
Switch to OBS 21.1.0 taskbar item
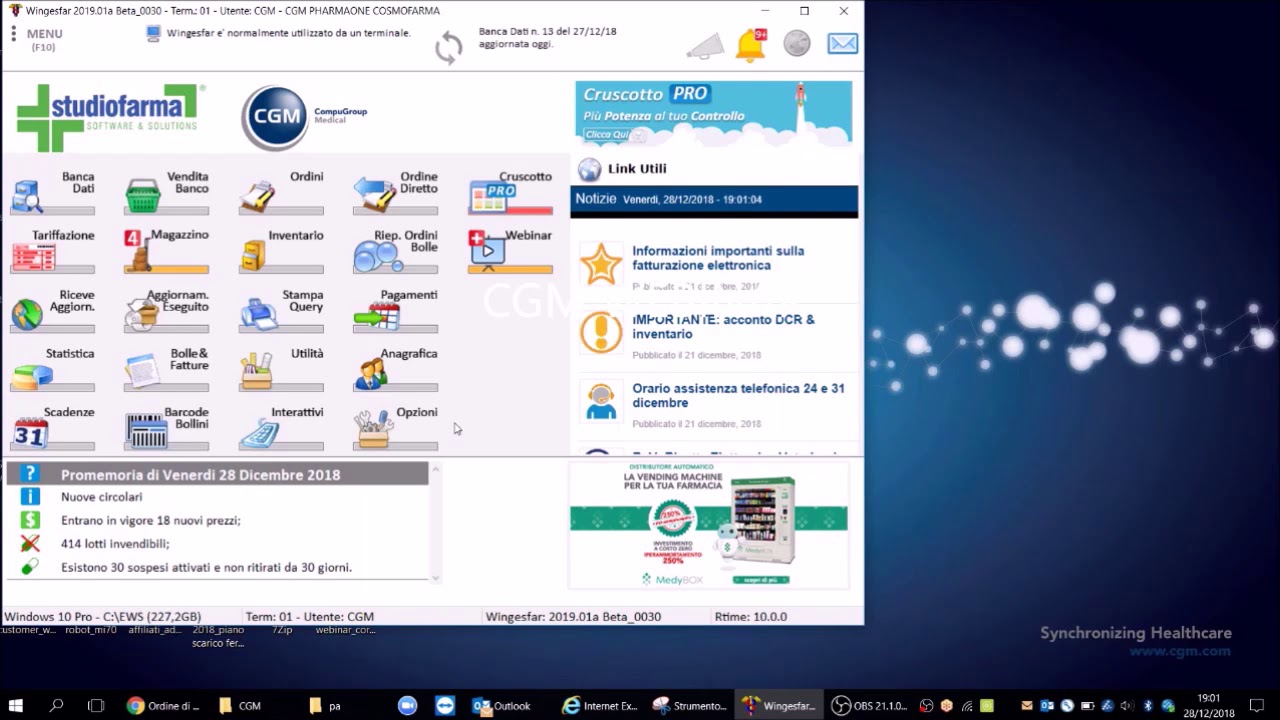870,705
